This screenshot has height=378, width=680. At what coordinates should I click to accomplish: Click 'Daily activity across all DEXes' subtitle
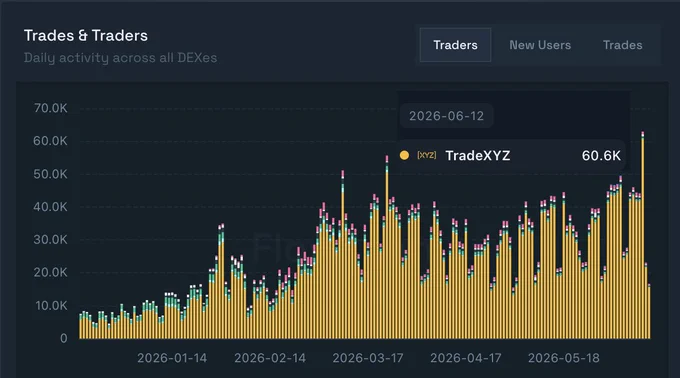pos(121,58)
